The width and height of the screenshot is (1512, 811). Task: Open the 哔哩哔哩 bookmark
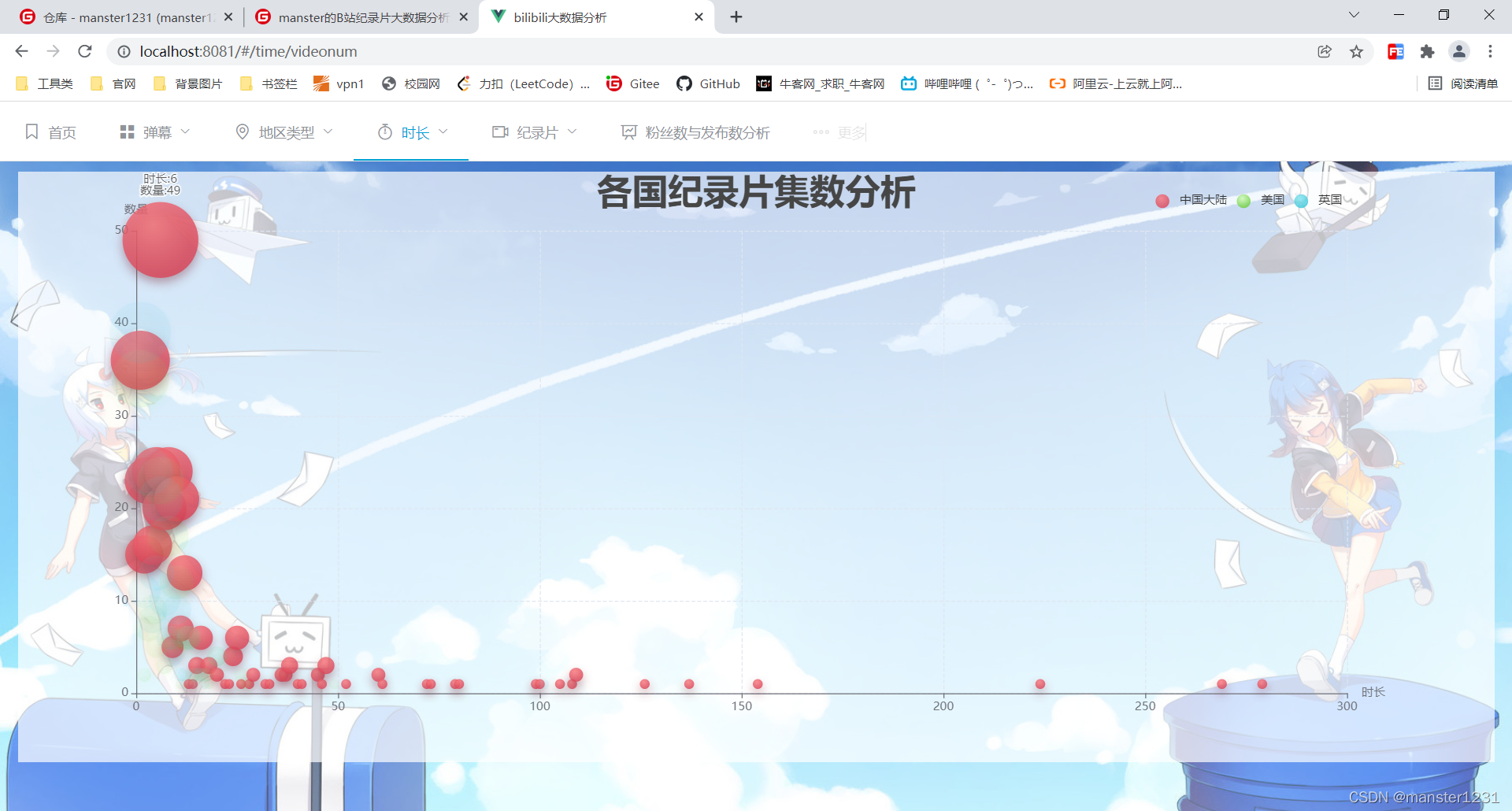tap(967, 83)
